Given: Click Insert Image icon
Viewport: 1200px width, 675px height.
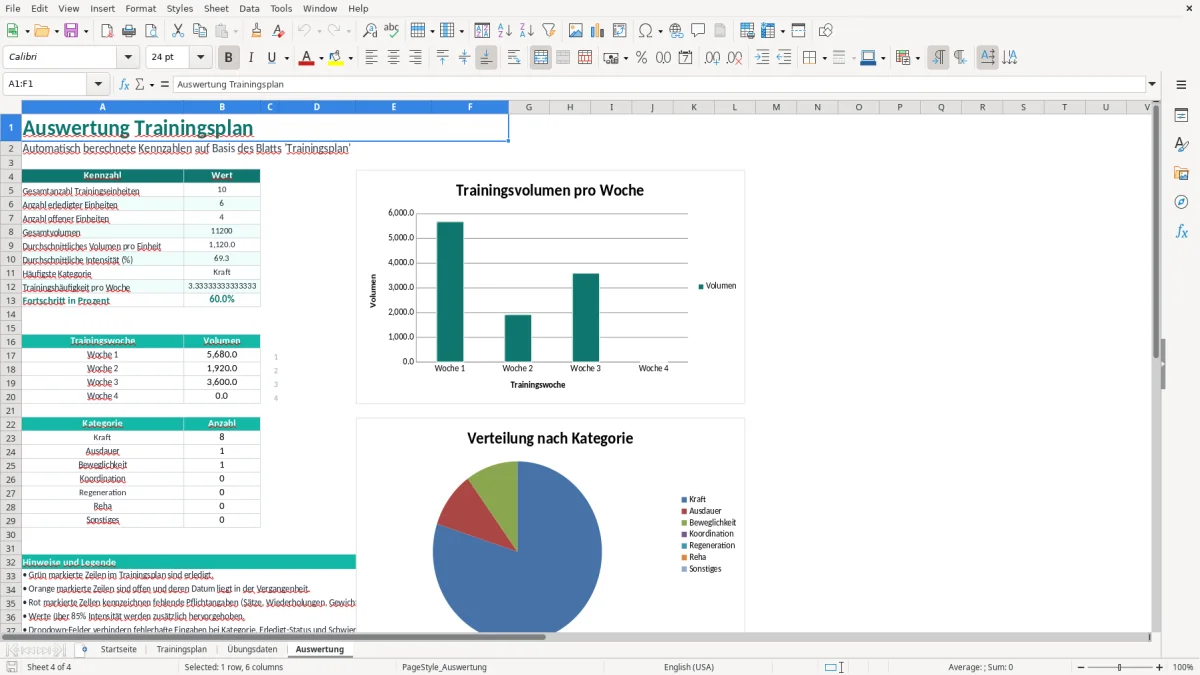Looking at the screenshot, I should pyautogui.click(x=576, y=31).
